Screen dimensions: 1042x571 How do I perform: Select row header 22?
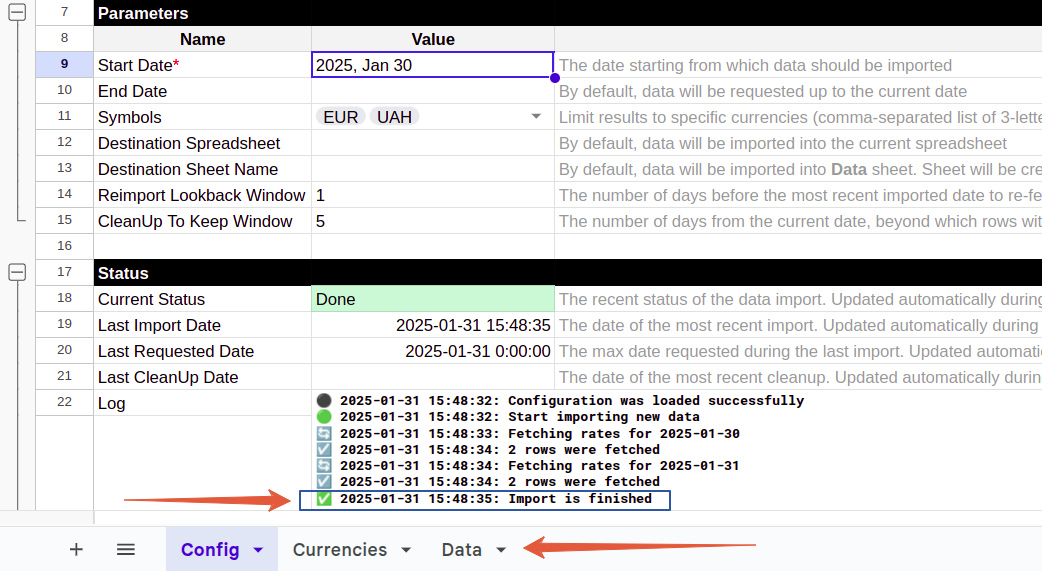coord(64,402)
